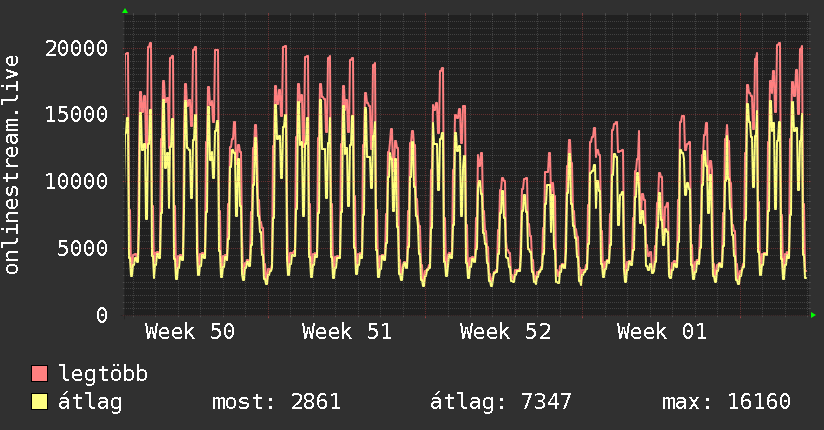Click the vertical 'onlinestream.live' axis title

[x=12, y=165]
